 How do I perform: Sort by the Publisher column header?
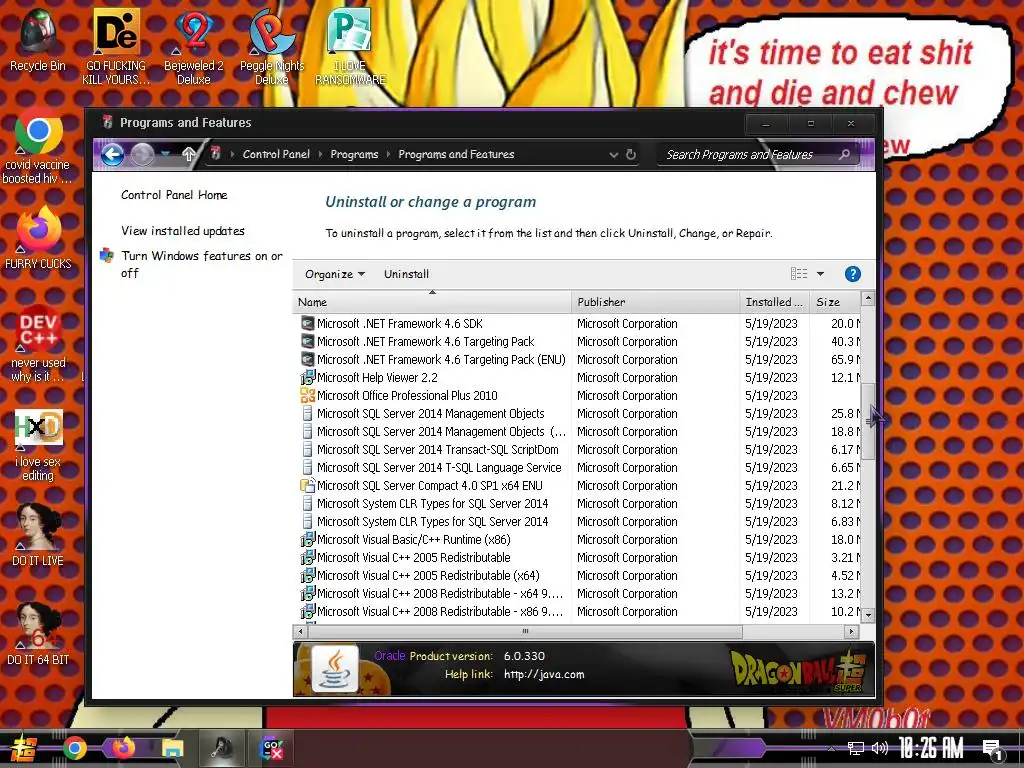(x=656, y=302)
